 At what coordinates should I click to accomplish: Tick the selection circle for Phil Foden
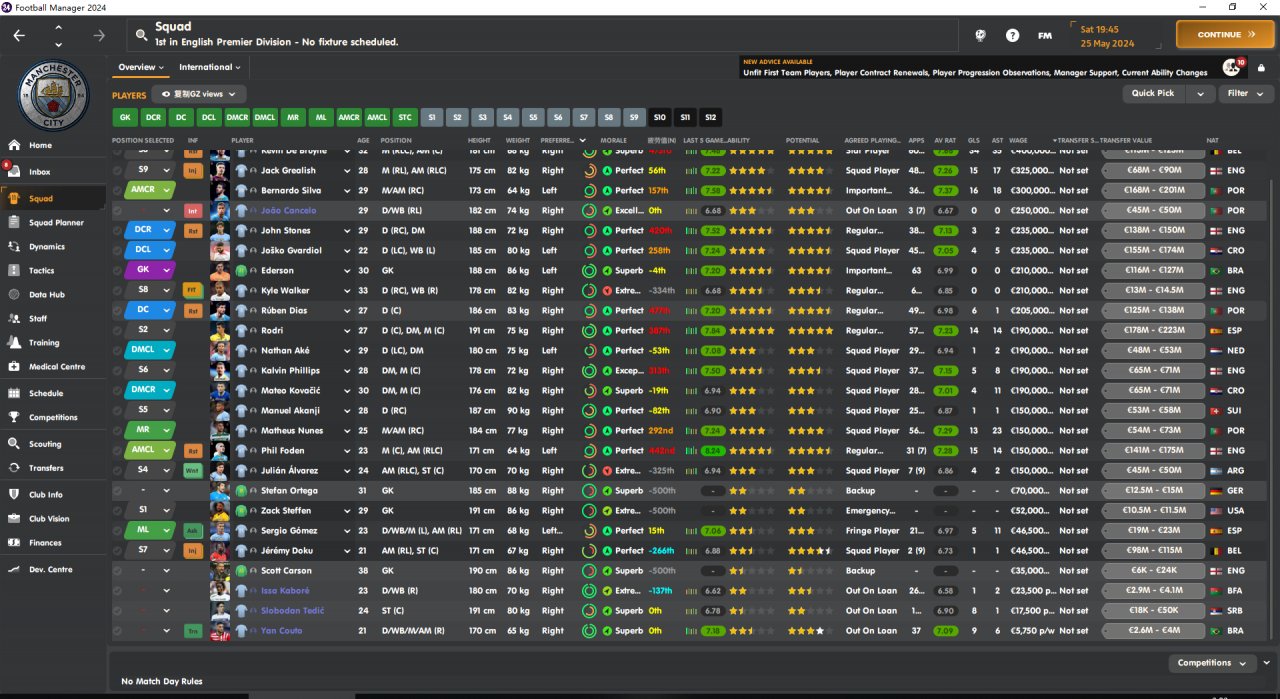click(118, 450)
